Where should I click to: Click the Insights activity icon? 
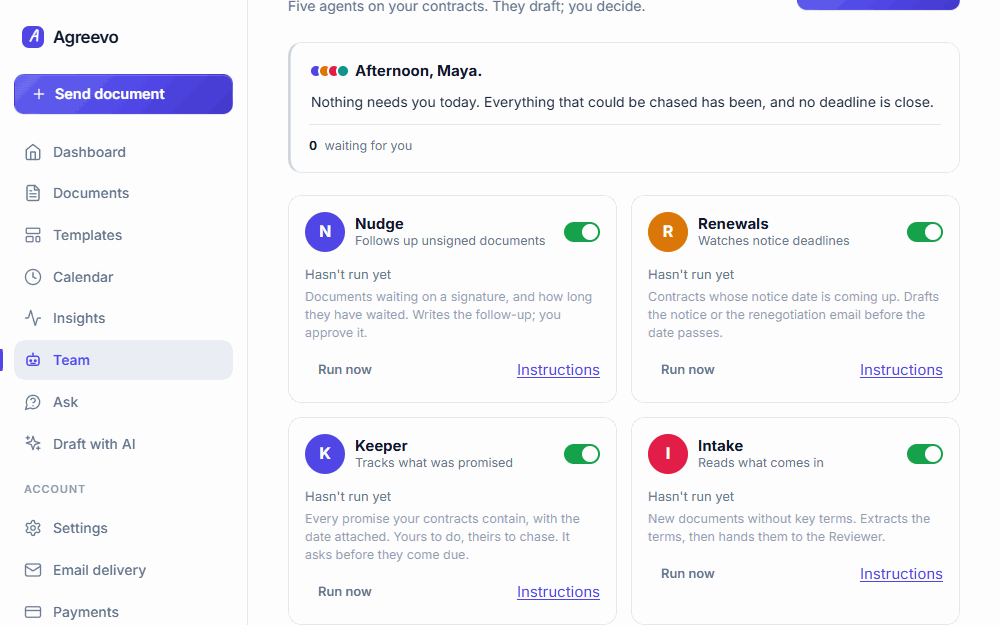coord(33,318)
